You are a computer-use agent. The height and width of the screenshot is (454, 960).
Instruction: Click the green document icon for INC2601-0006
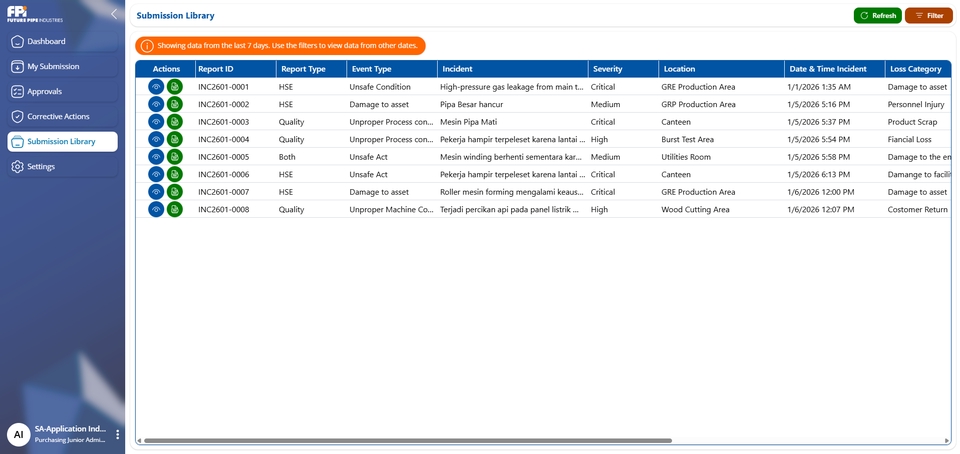[x=175, y=175]
